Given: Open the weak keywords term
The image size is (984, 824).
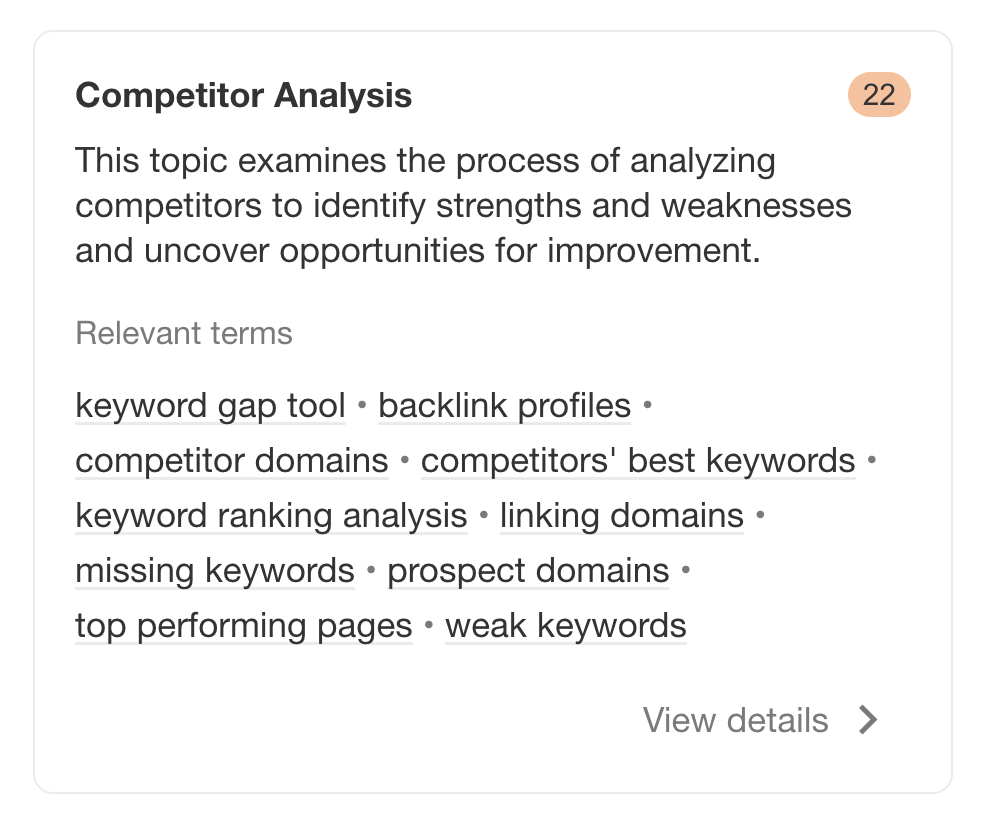Looking at the screenshot, I should 565,625.
